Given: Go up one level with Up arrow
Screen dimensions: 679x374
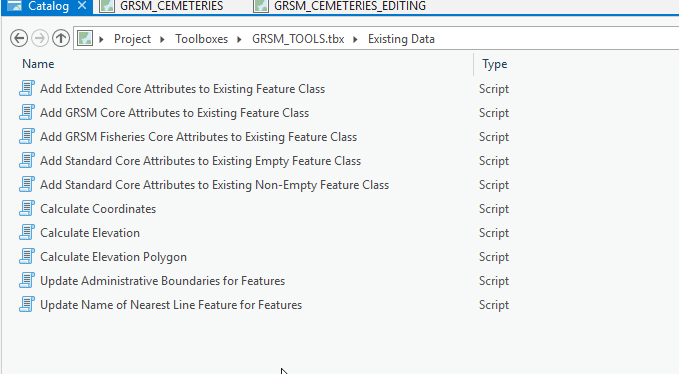Looking at the screenshot, I should pyautogui.click(x=61, y=39).
